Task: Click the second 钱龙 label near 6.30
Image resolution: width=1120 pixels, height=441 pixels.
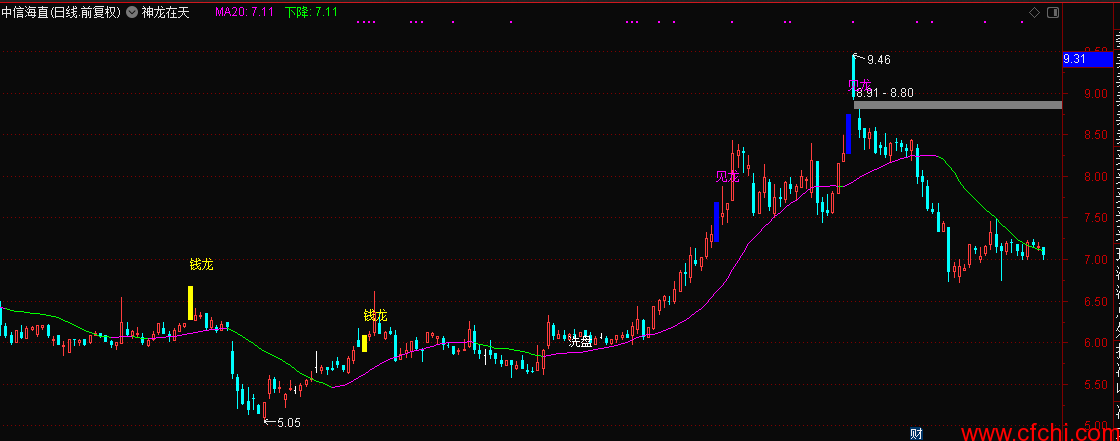Action: (x=374, y=315)
